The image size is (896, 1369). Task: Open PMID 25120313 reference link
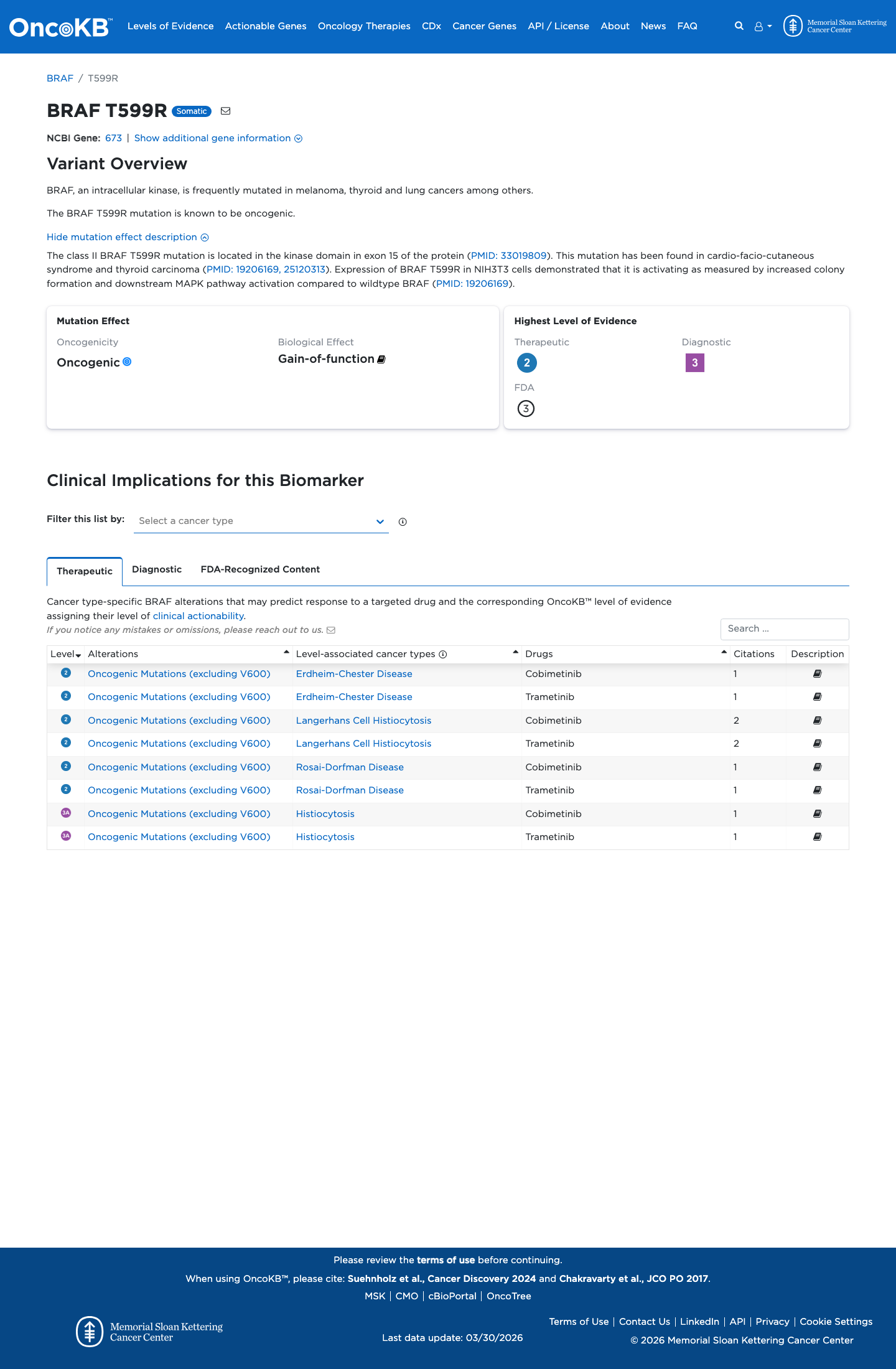tap(304, 269)
